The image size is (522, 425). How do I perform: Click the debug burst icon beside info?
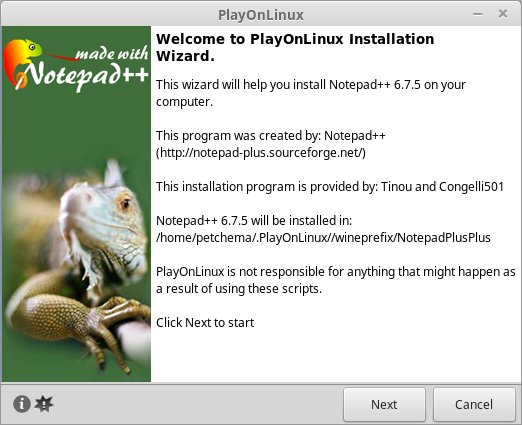tap(44, 404)
